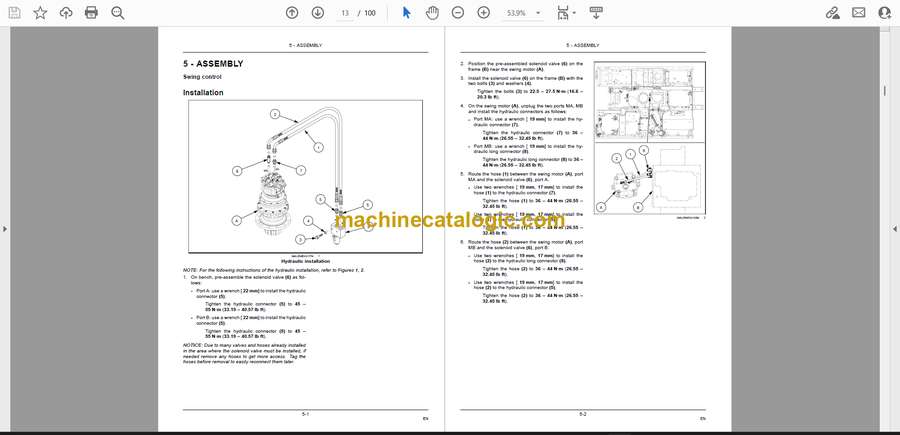
Task: Expand the right tools pane
Action: tap(895, 229)
